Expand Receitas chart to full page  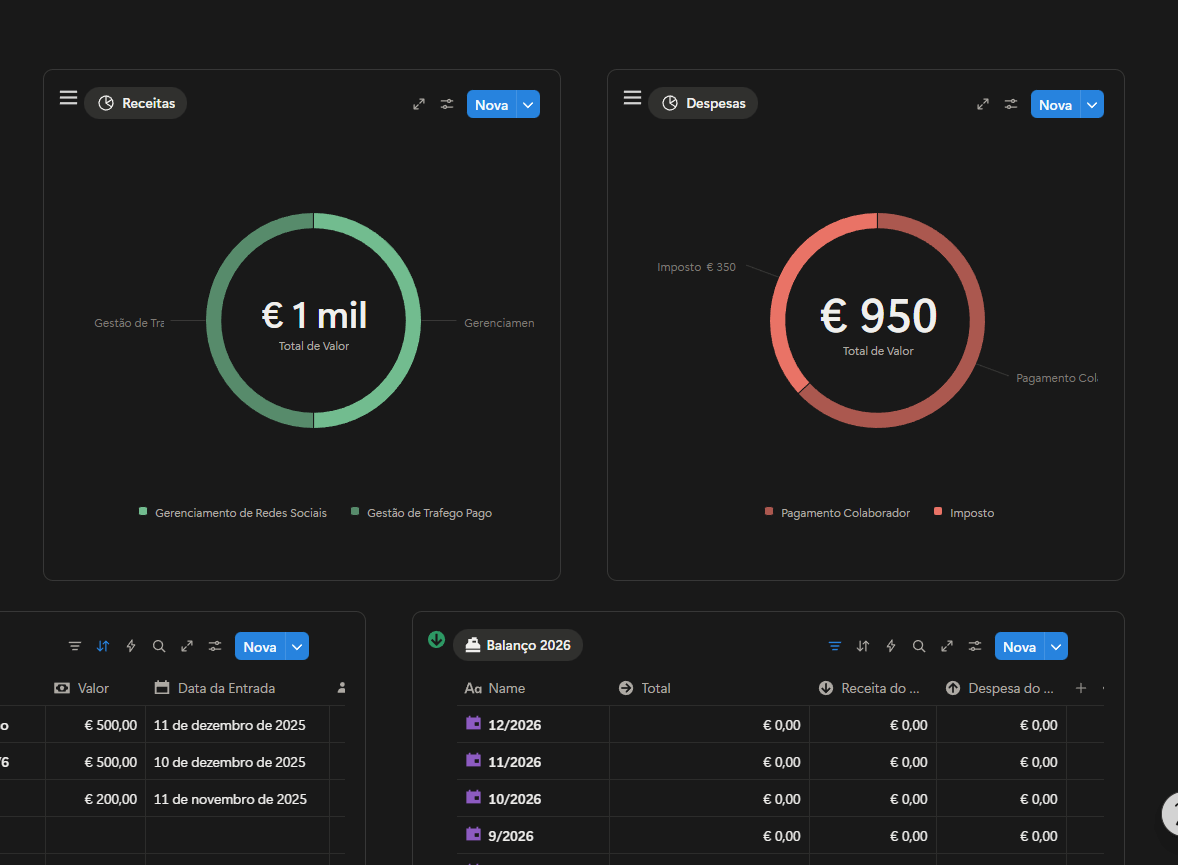(419, 104)
